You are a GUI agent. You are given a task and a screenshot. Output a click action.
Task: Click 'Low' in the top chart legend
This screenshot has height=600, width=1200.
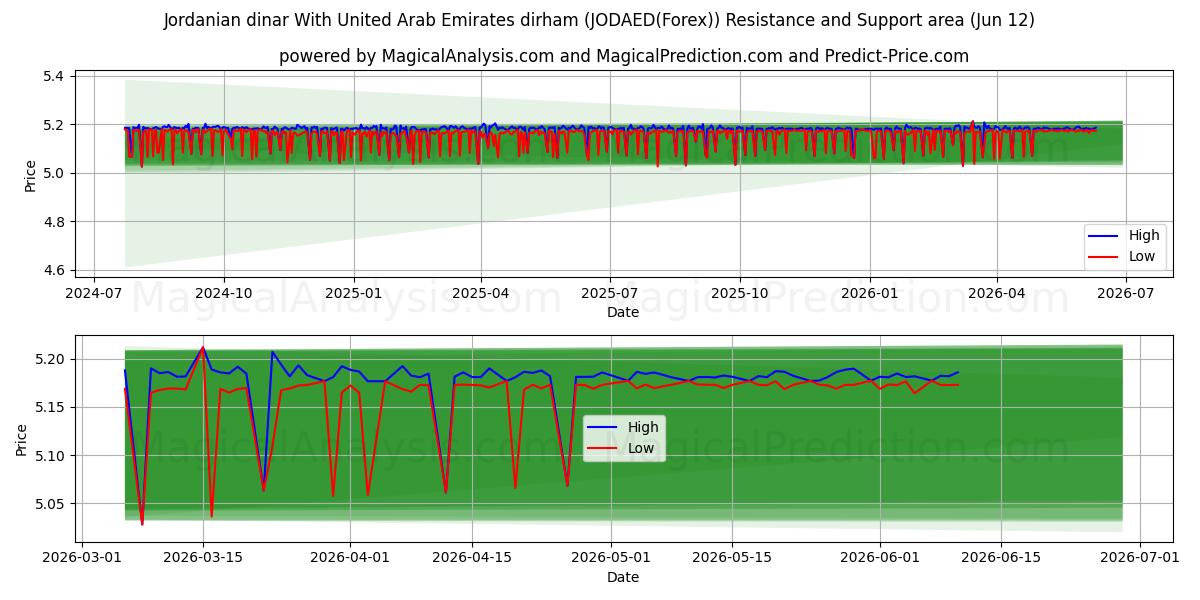click(1142, 256)
